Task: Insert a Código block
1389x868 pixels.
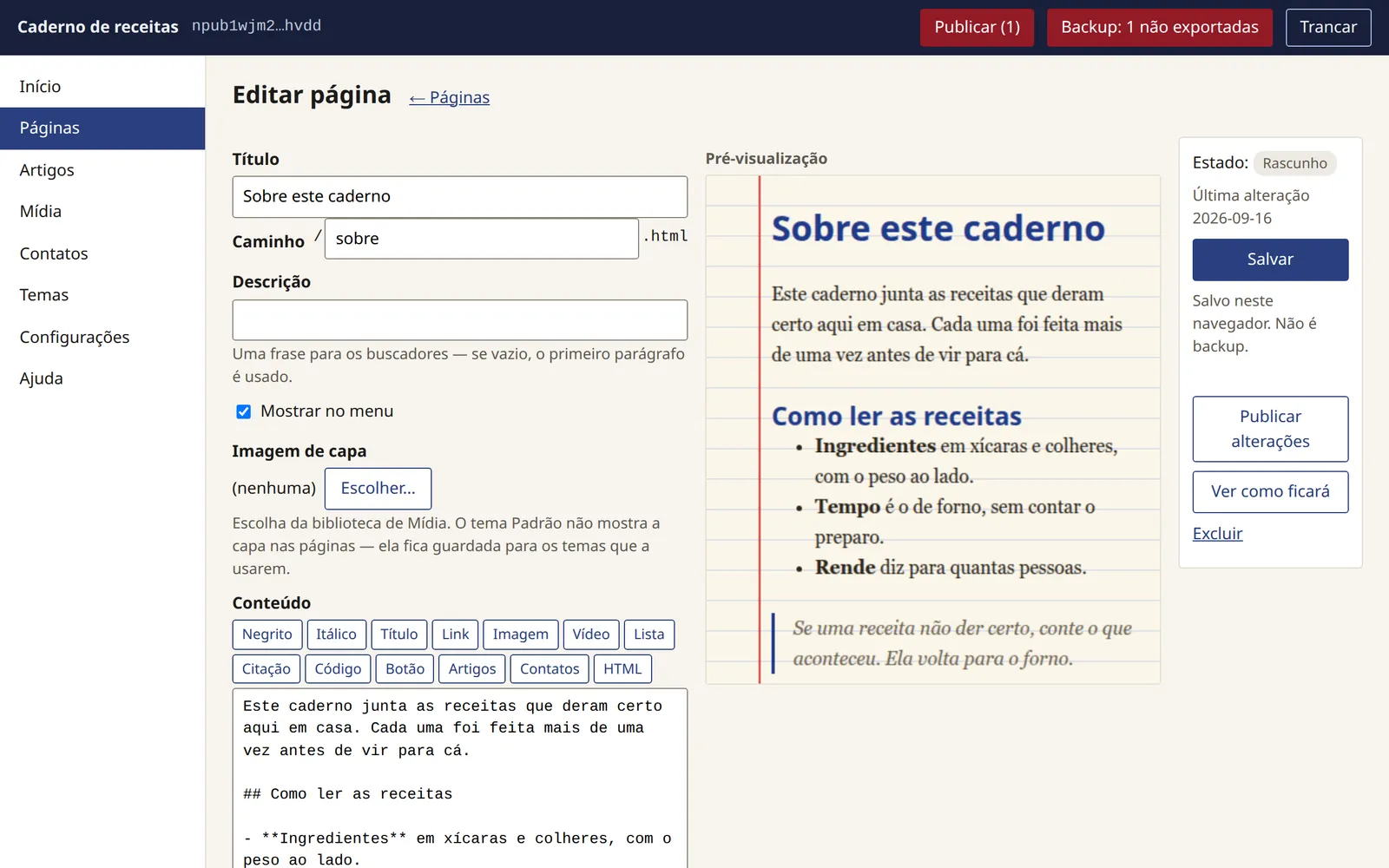Action: tap(338, 669)
